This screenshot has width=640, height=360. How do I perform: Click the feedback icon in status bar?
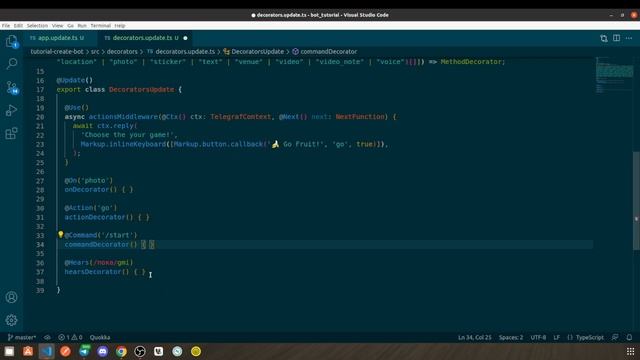coord(615,337)
